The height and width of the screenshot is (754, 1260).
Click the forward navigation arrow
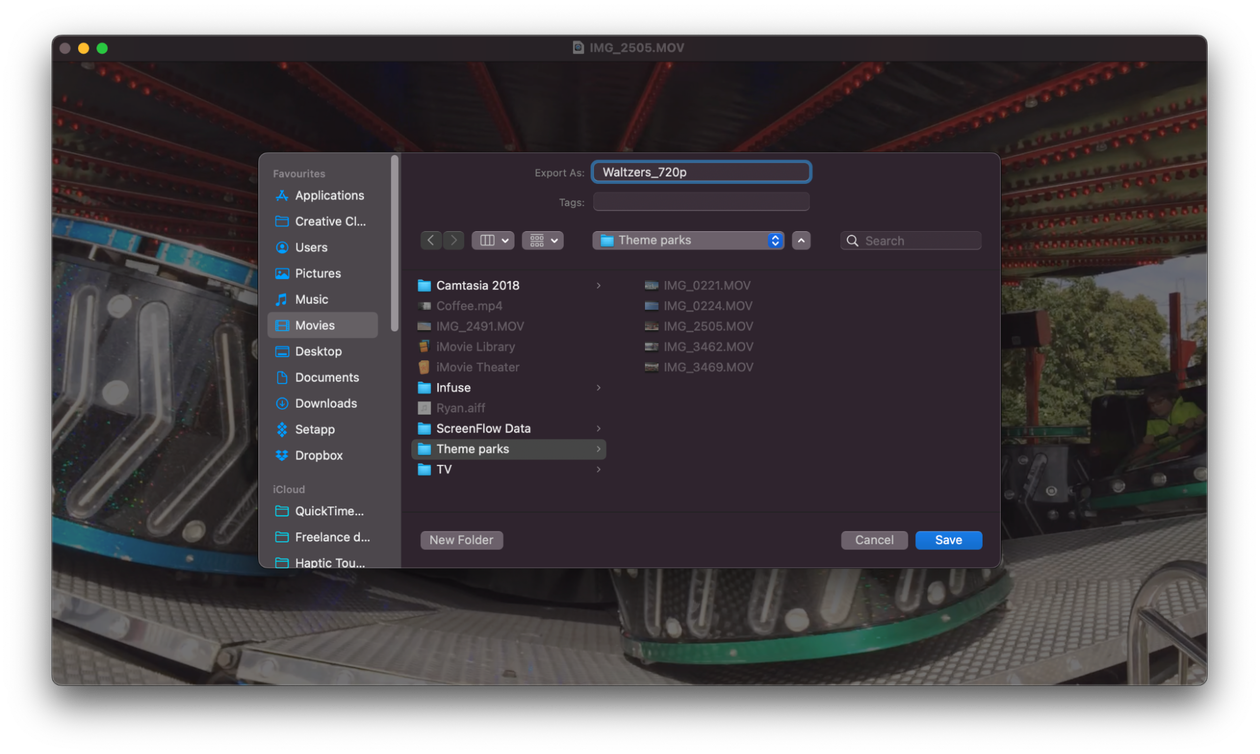pyautogui.click(x=454, y=241)
